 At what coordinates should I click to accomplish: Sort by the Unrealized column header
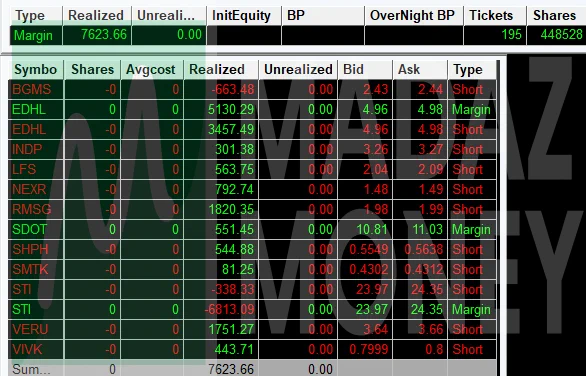(298, 70)
